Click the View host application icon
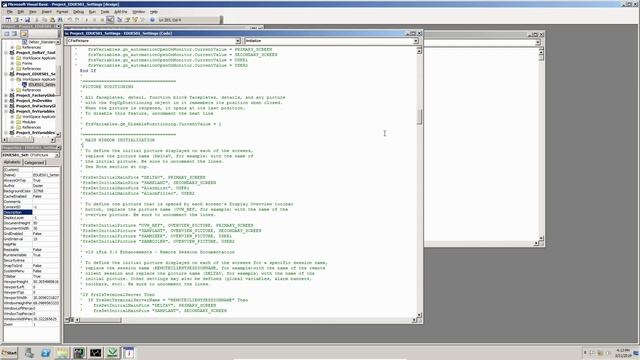Image resolution: width=640 pixels, height=360 pixels. 8,20
